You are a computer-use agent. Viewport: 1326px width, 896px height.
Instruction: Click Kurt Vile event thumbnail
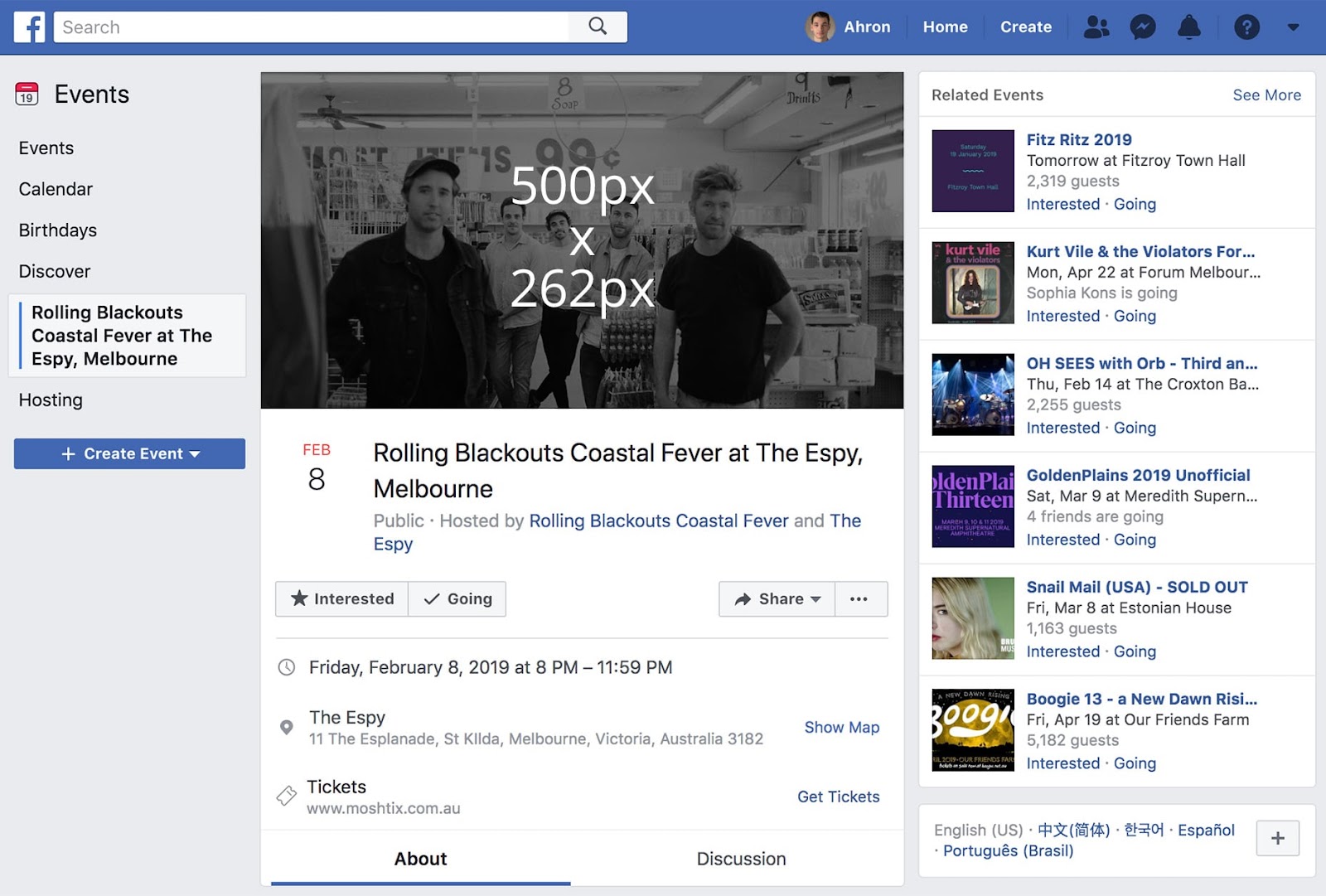[973, 283]
